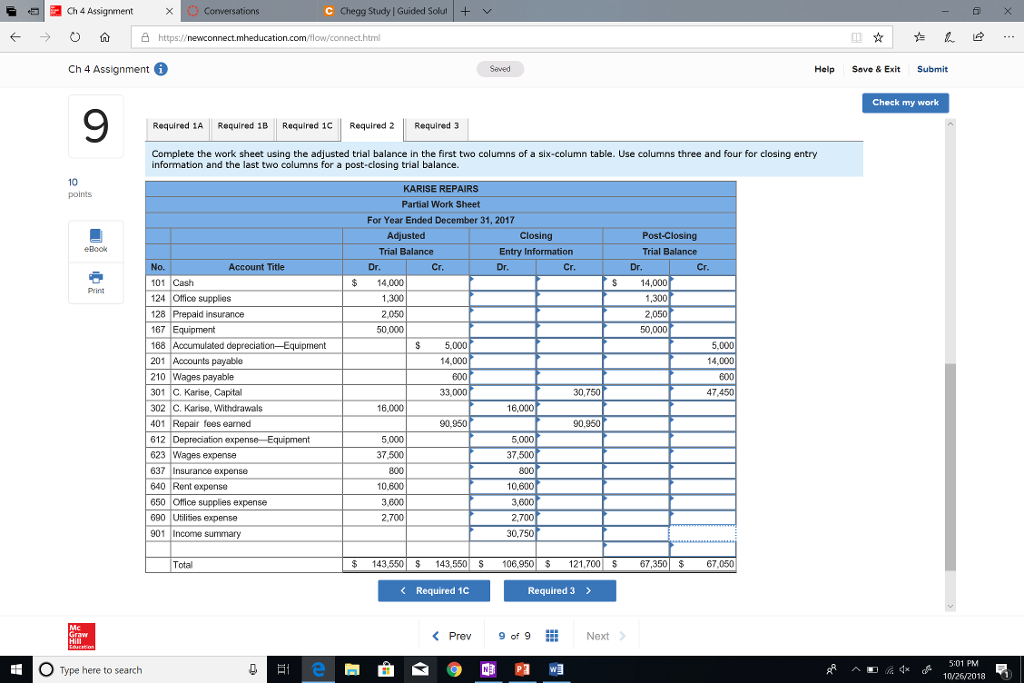The height and width of the screenshot is (683, 1024).
Task: Open reading view icon in address bar
Action: [x=856, y=37]
